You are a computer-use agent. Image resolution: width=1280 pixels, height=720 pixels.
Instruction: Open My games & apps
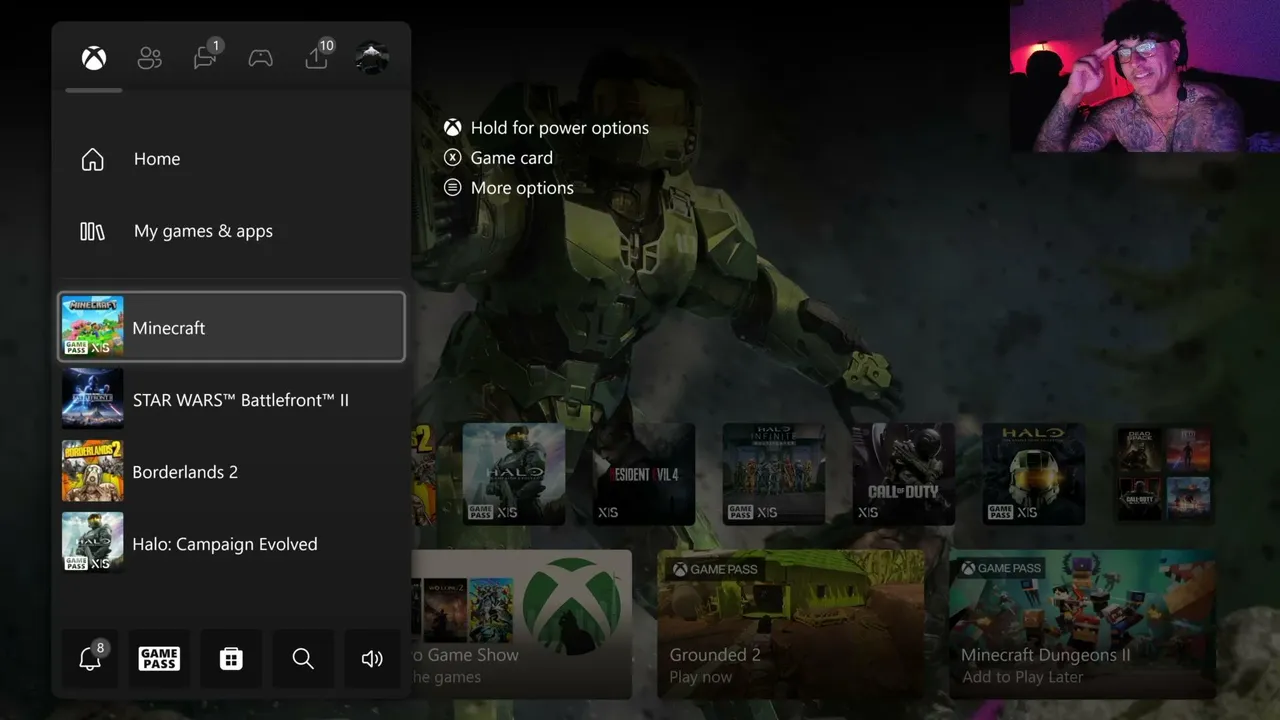coord(232,231)
